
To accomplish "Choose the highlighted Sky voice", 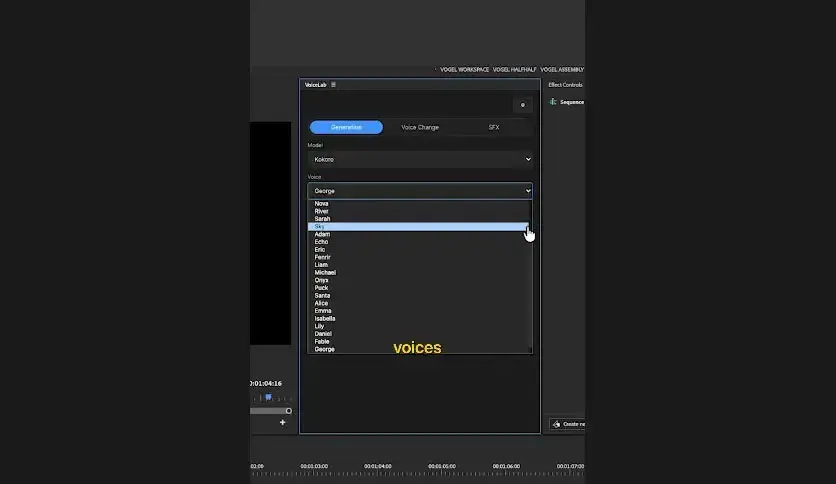I will pos(418,227).
